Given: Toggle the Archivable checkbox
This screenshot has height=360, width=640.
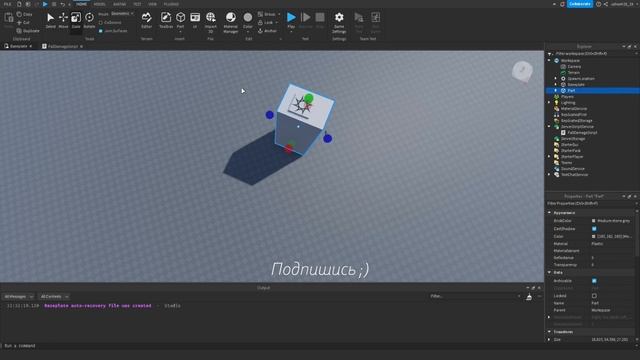Looking at the screenshot, I should coord(594,281).
